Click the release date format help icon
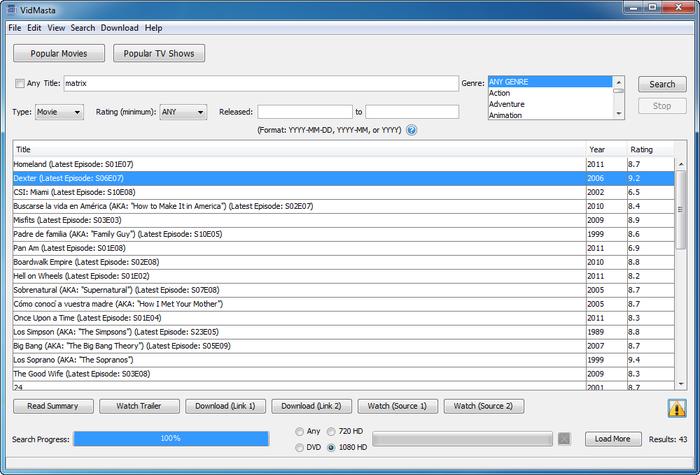Image resolution: width=700 pixels, height=475 pixels. [x=412, y=130]
